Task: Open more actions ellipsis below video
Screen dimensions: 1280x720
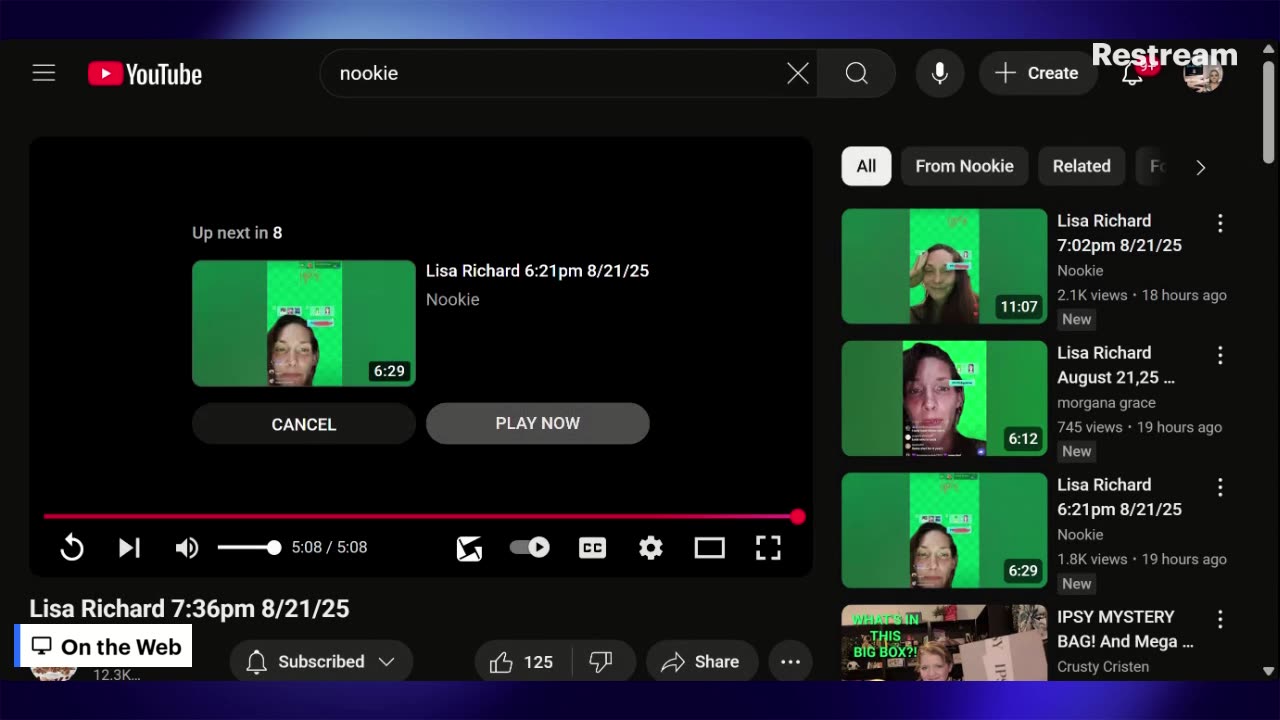Action: 790,661
